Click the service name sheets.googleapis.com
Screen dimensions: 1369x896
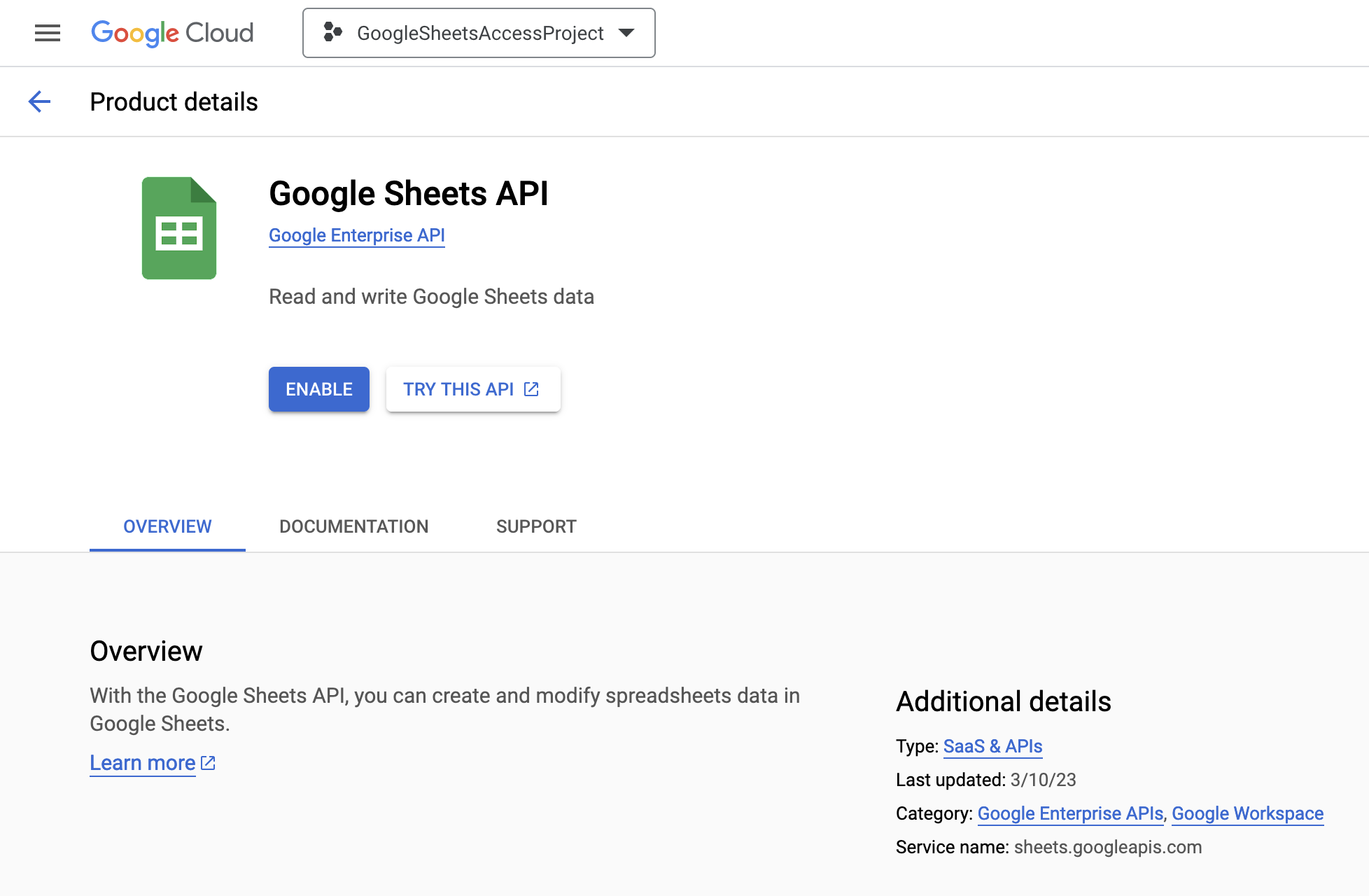[1108, 847]
